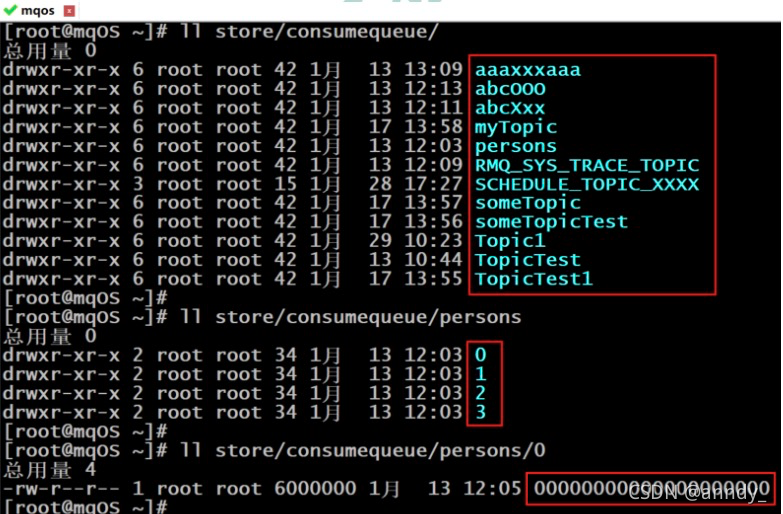Click queue directory 2 under persons
783x514 pixels.
pyautogui.click(x=480, y=394)
